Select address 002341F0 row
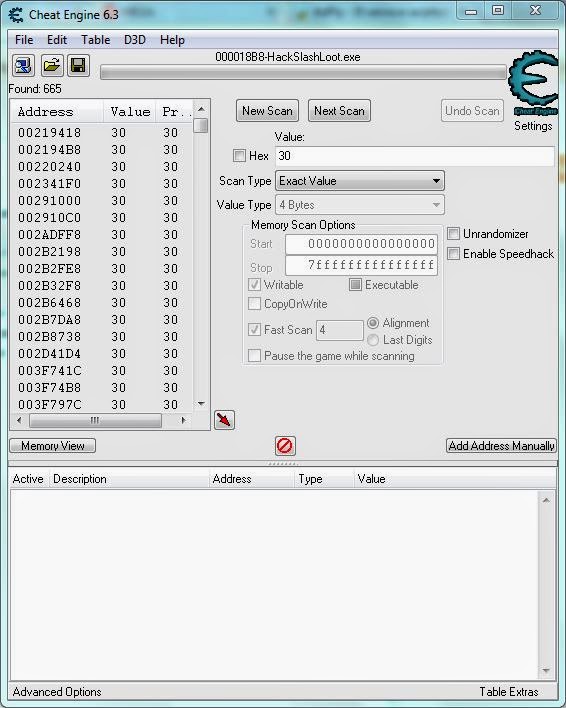566x708 pixels. [x=102, y=184]
